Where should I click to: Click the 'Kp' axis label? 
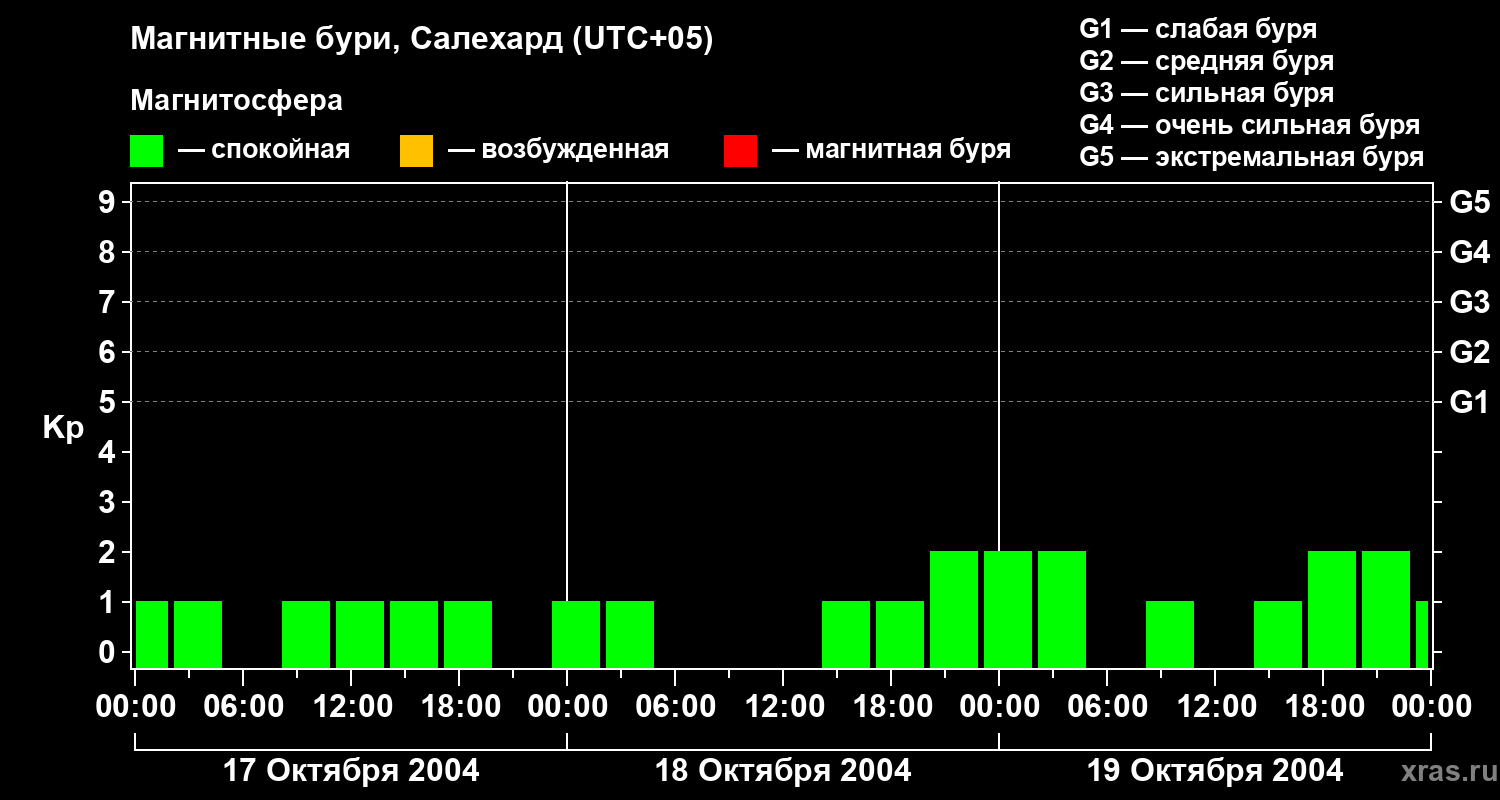63,428
